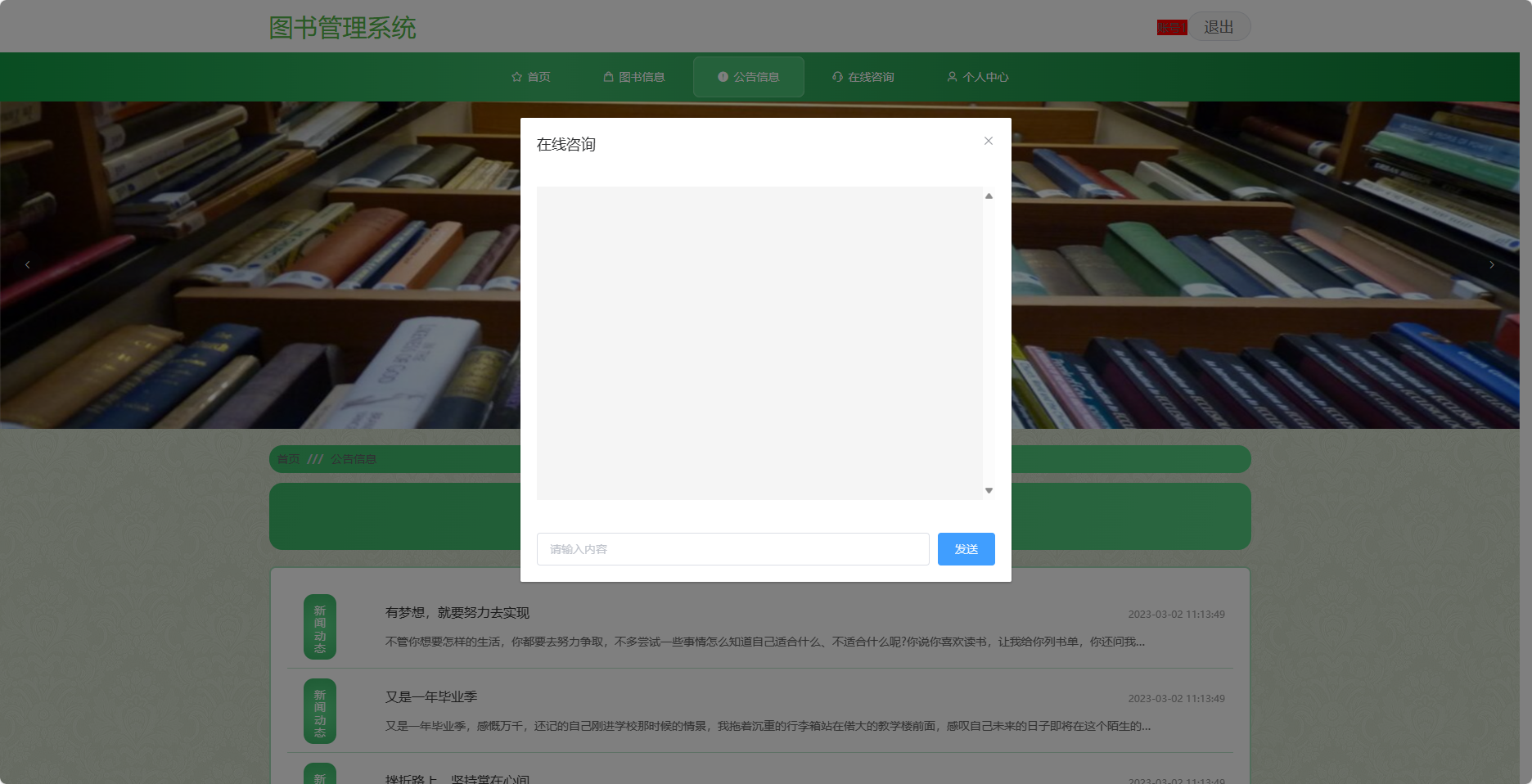Show the next carousel banner slide
1532x784 pixels.
[1492, 264]
